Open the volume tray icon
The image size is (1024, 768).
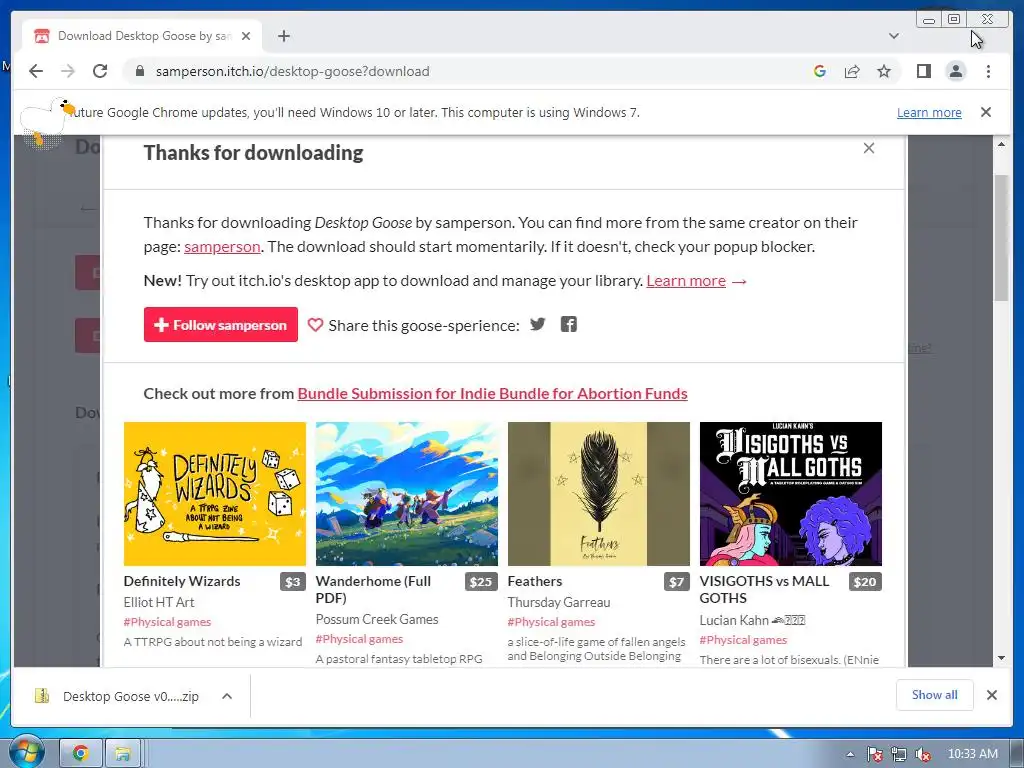(x=923, y=754)
